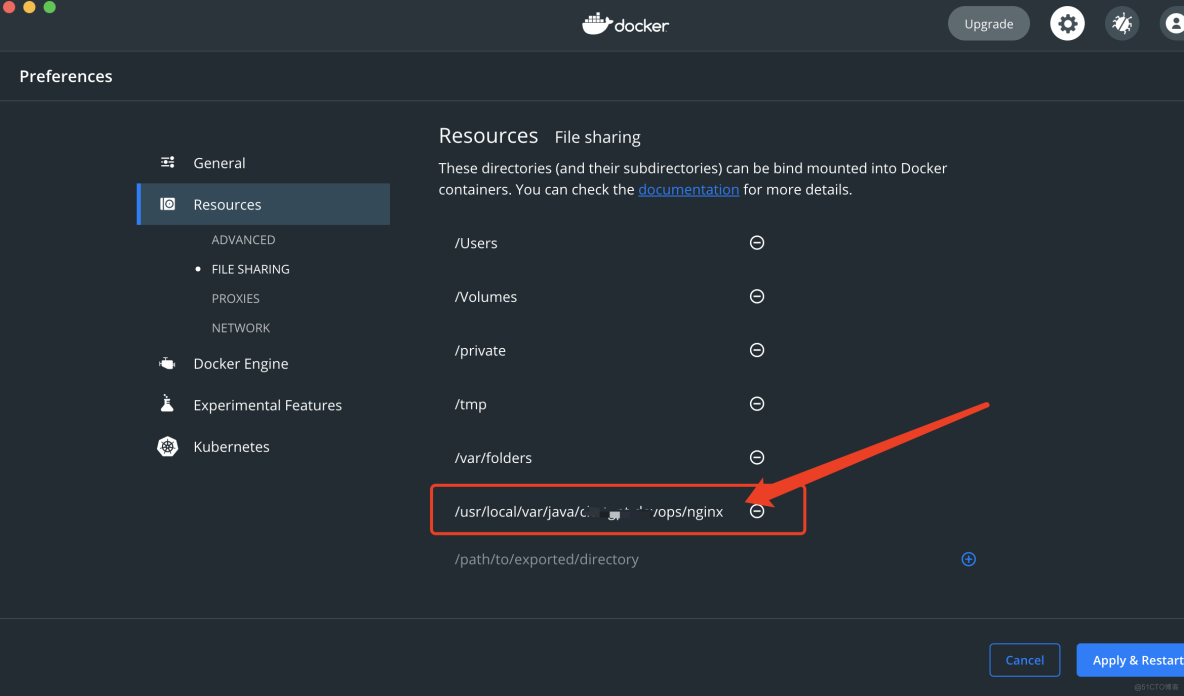Open settings via the gear icon
Screen dimensions: 1184x696
point(1067,24)
